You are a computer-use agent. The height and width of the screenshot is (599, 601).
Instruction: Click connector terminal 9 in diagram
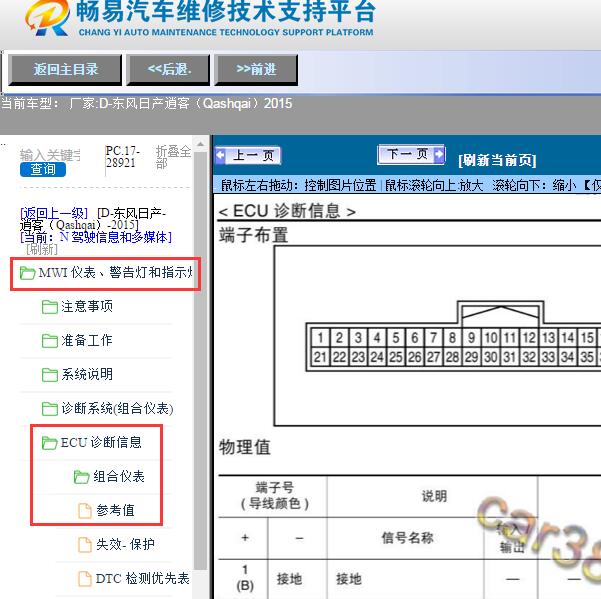[471, 338]
